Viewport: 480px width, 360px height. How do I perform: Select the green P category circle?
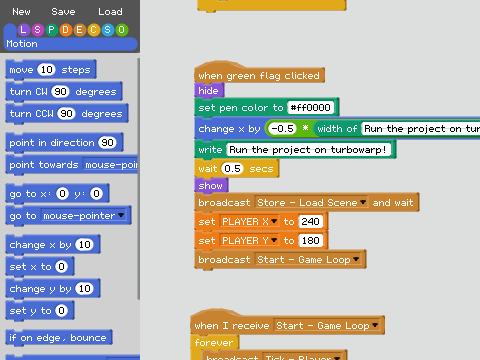click(51, 30)
